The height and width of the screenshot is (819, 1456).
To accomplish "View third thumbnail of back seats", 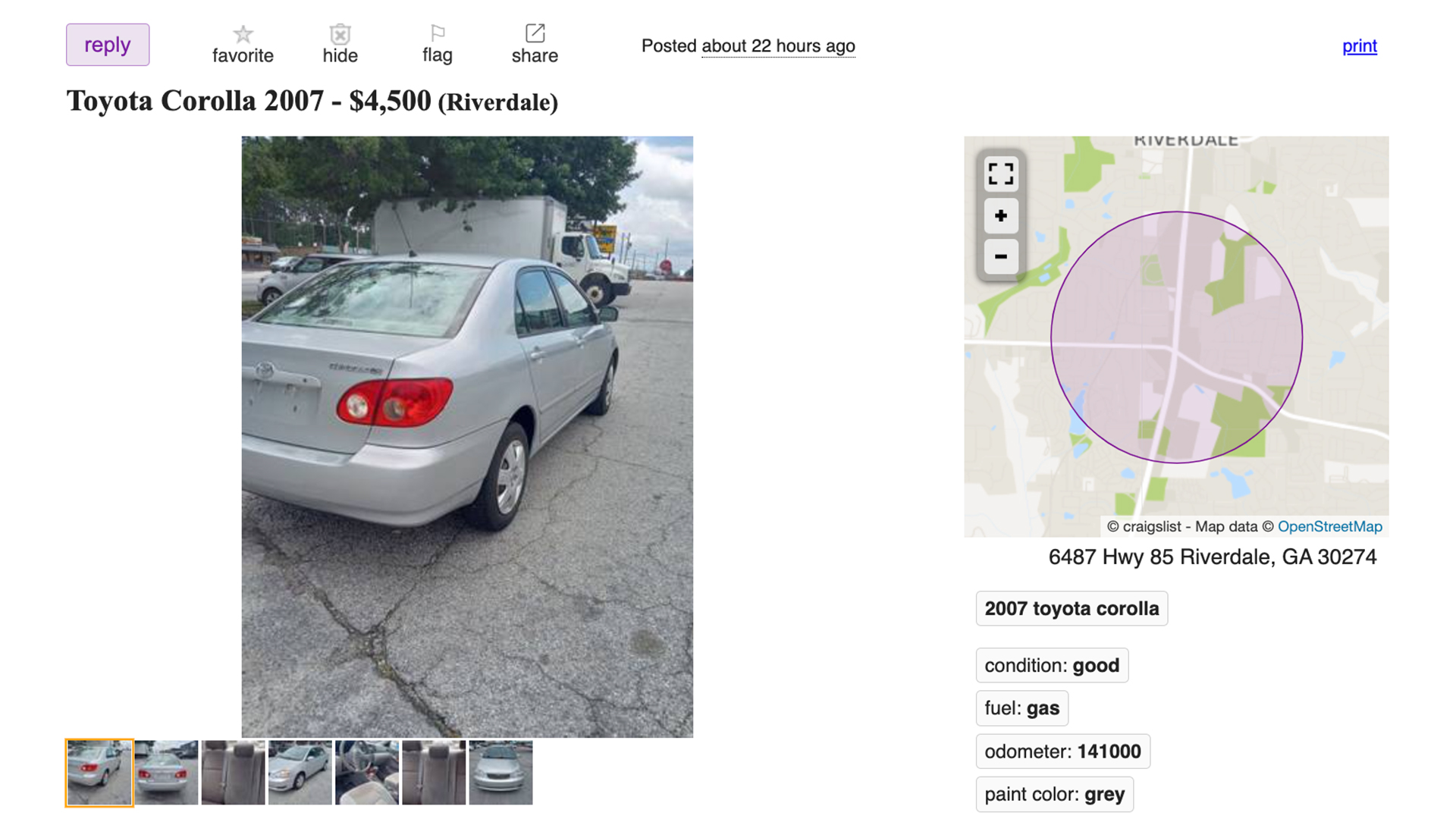I will tap(233, 773).
